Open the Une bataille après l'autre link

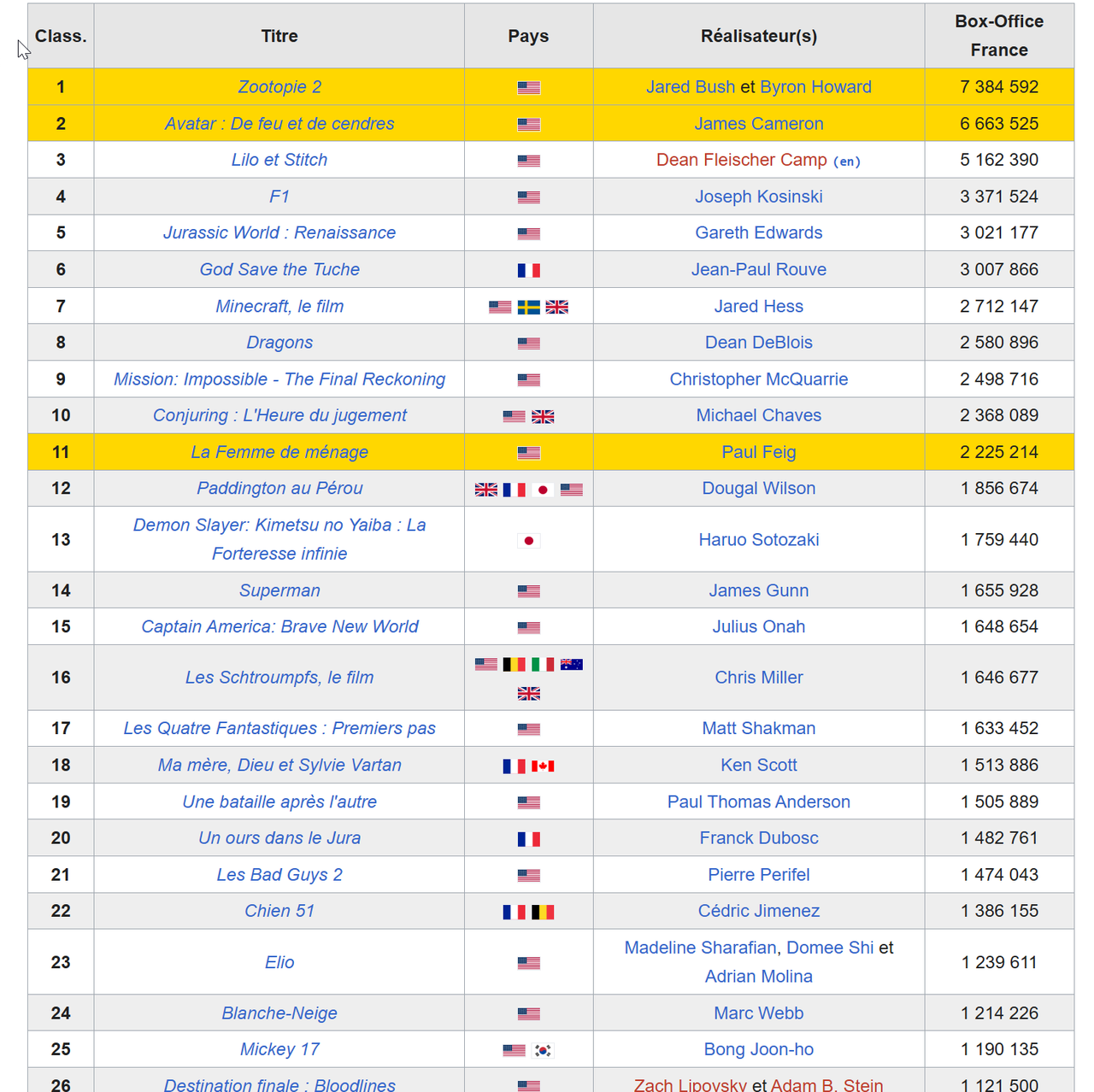pyautogui.click(x=279, y=801)
